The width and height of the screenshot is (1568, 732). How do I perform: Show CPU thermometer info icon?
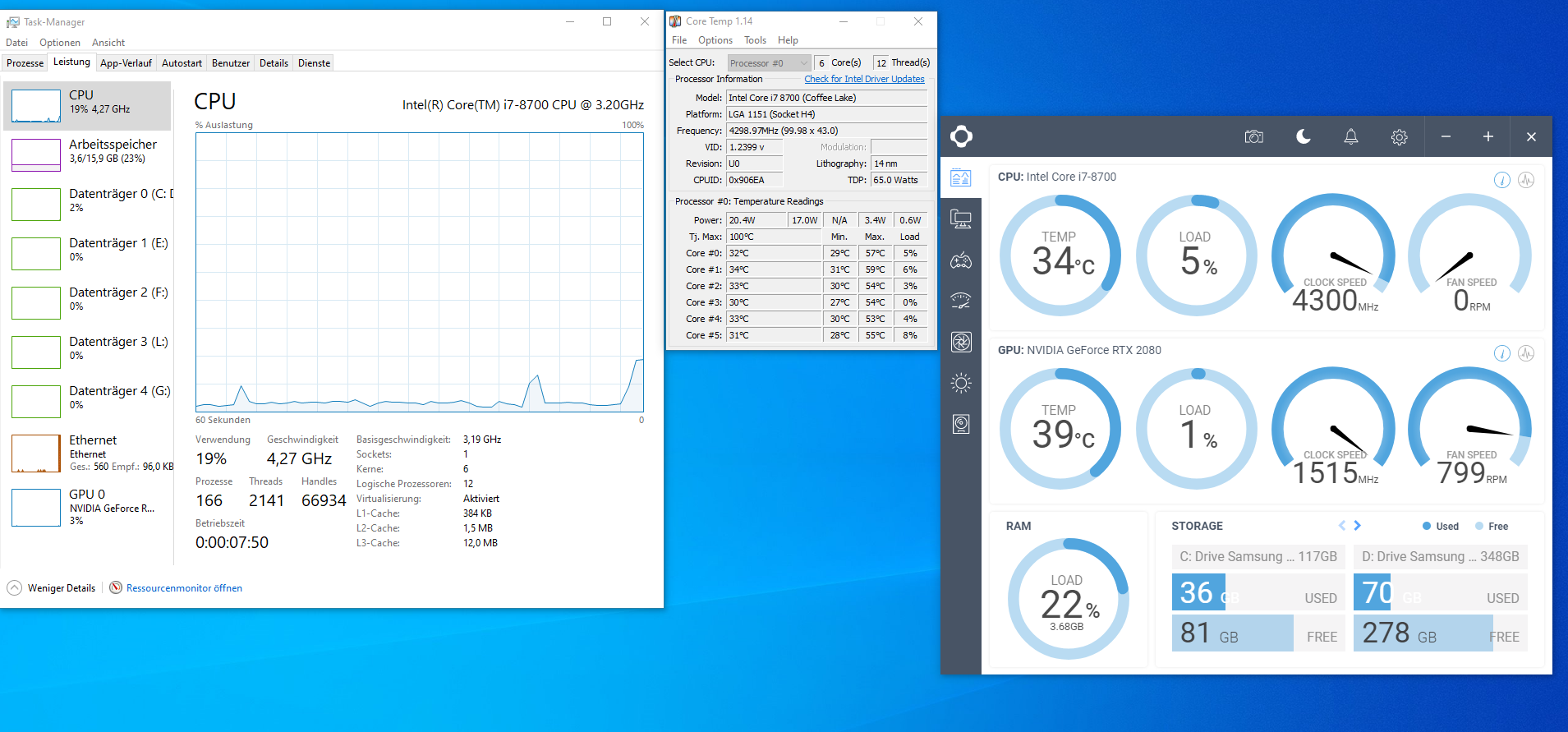tap(1501, 180)
